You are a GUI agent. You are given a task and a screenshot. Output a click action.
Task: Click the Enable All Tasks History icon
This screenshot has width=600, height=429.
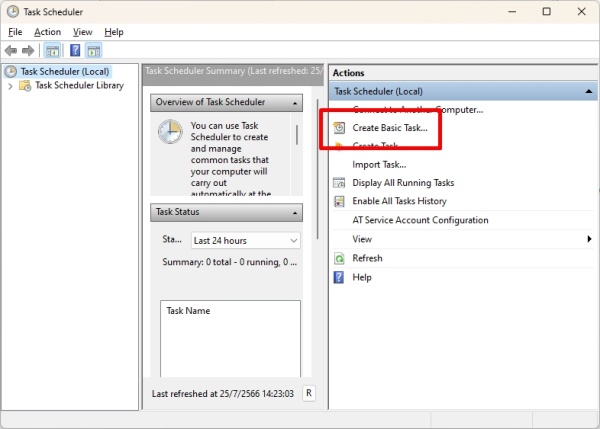coord(339,201)
